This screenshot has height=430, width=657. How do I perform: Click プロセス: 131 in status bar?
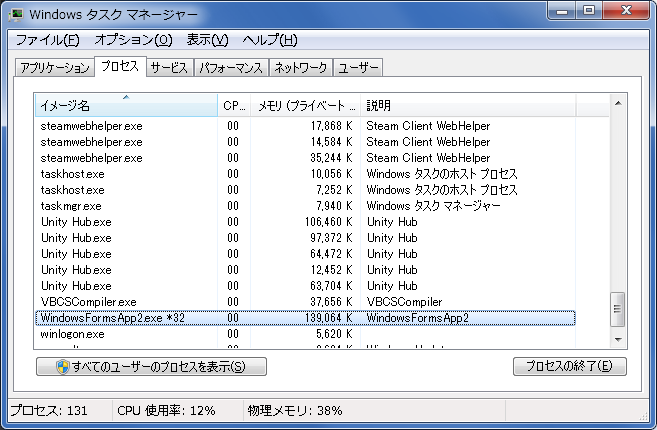(49, 410)
